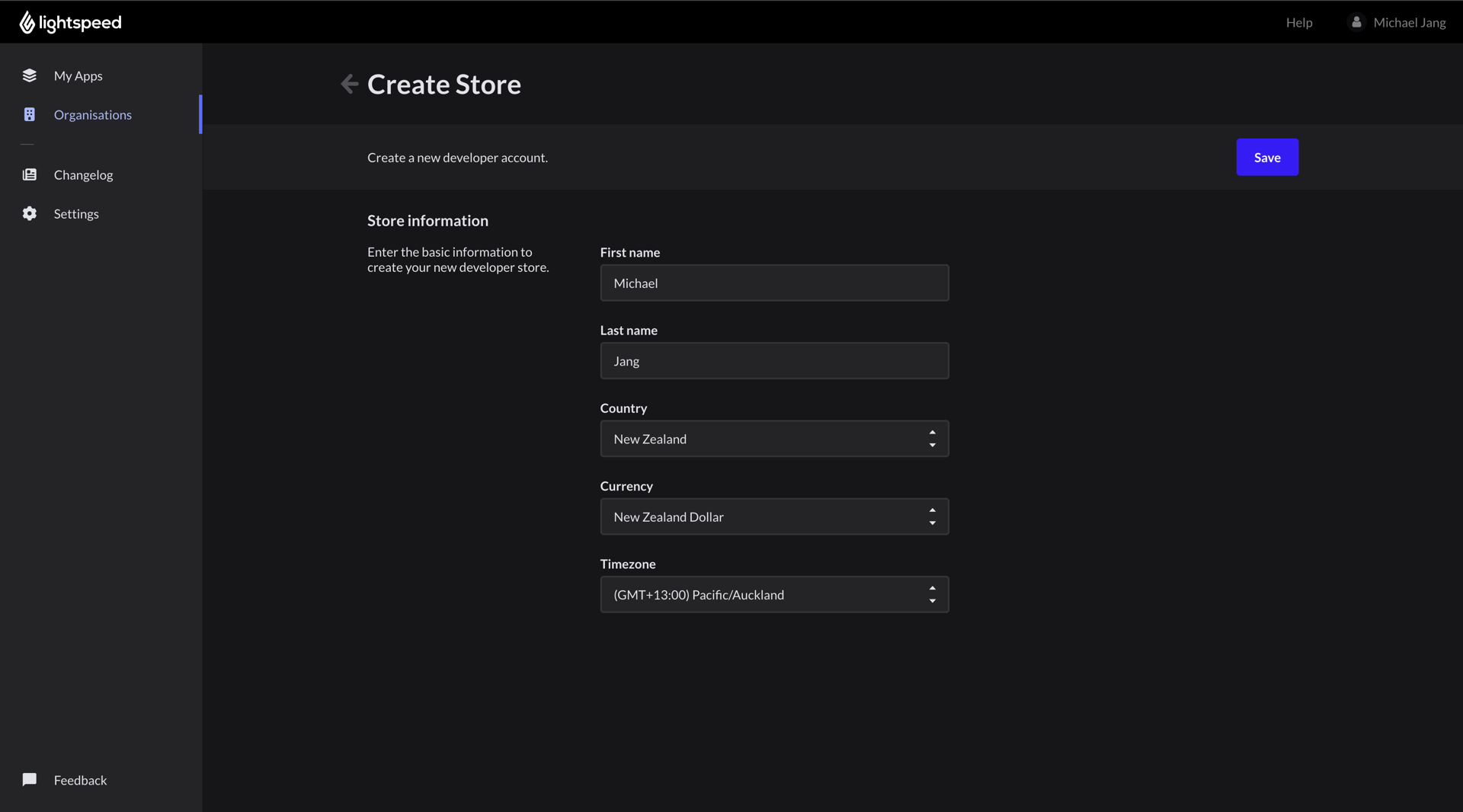The image size is (1463, 812).
Task: Select the My Apps menu item
Action: (78, 75)
